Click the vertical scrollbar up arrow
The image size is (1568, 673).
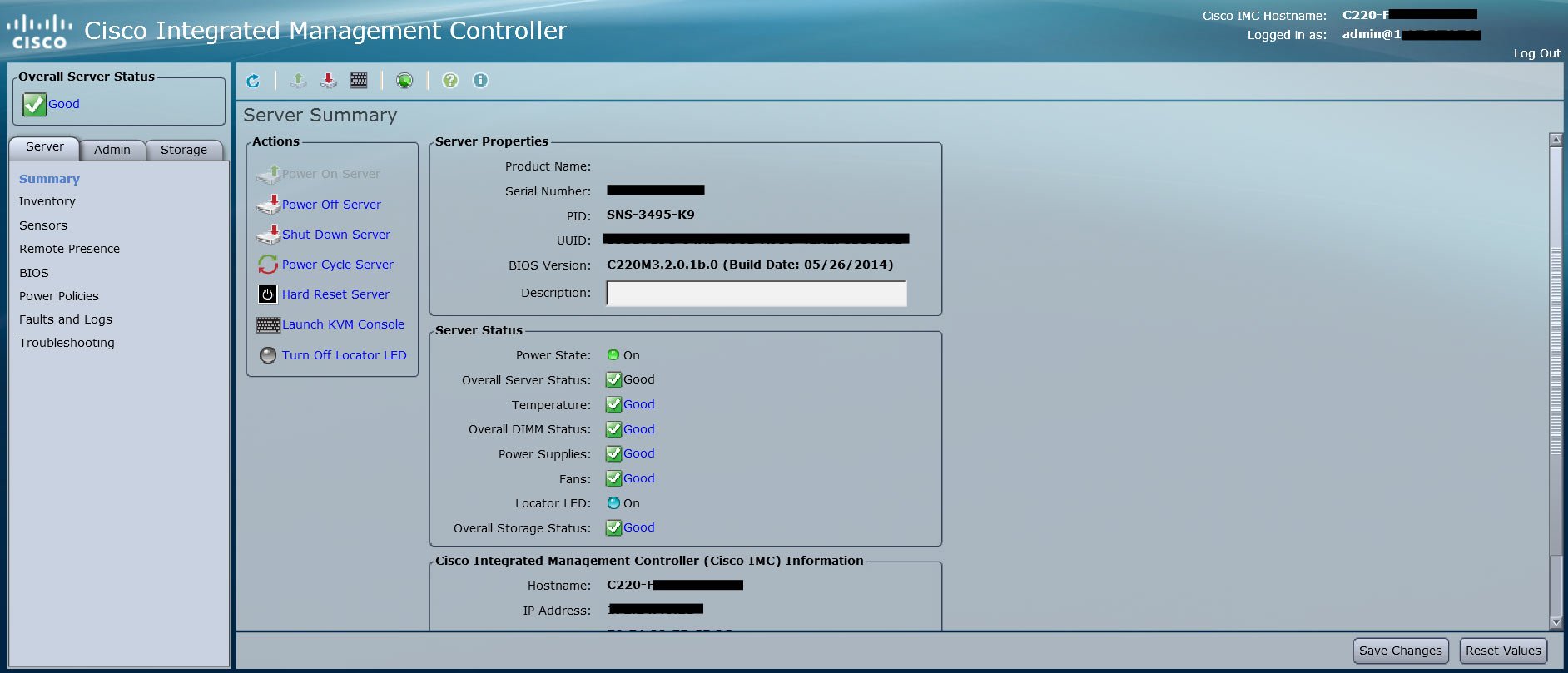[x=1556, y=140]
